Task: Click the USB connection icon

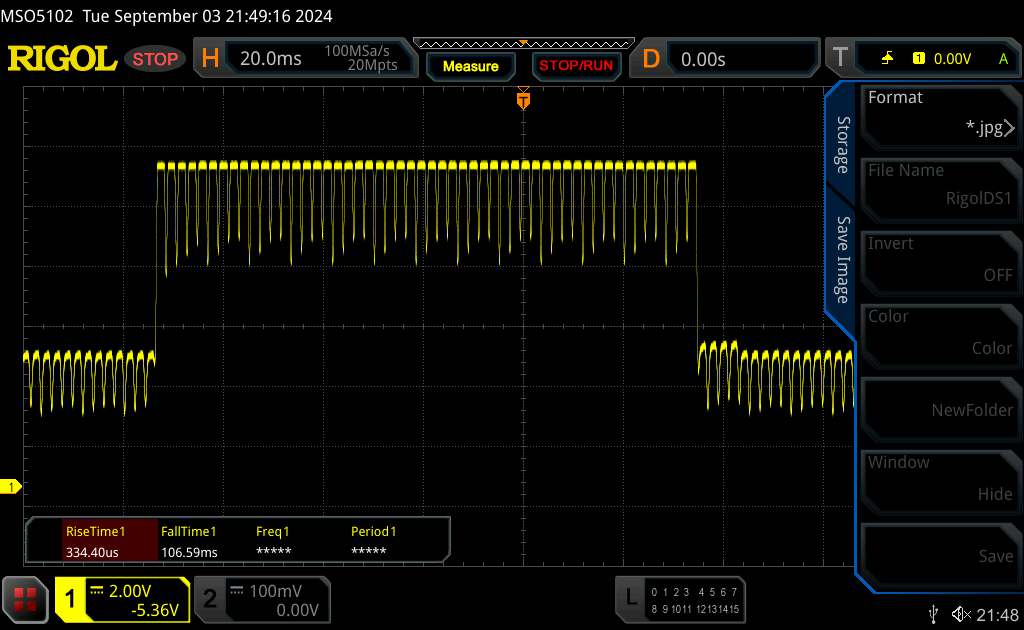Action: point(933,613)
